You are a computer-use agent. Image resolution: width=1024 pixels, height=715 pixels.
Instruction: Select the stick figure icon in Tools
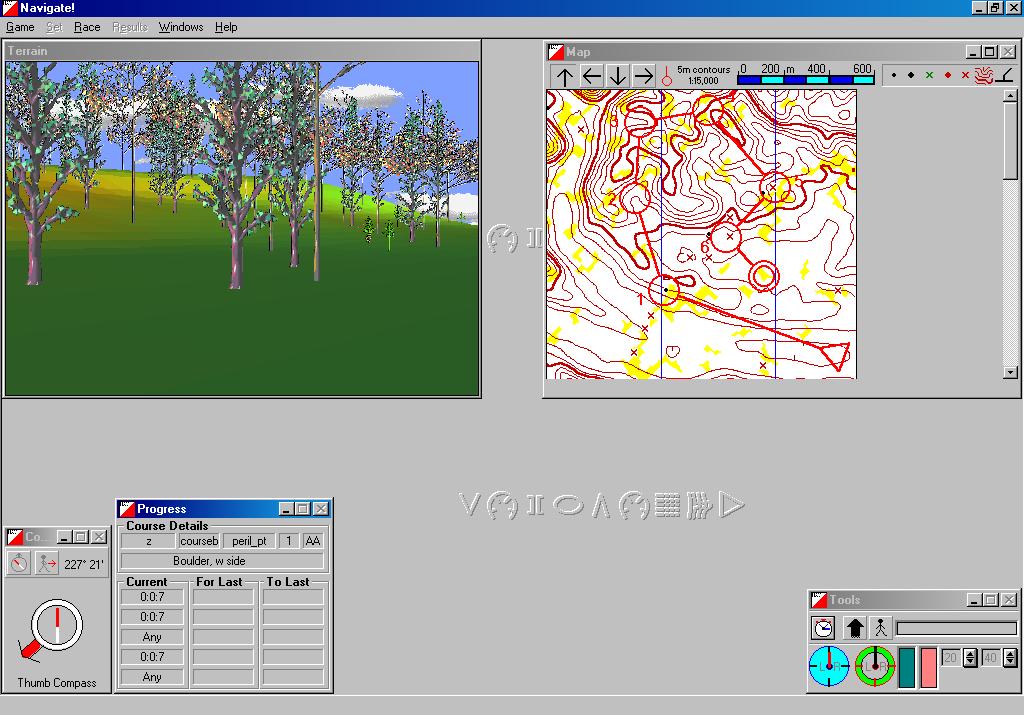(x=880, y=628)
